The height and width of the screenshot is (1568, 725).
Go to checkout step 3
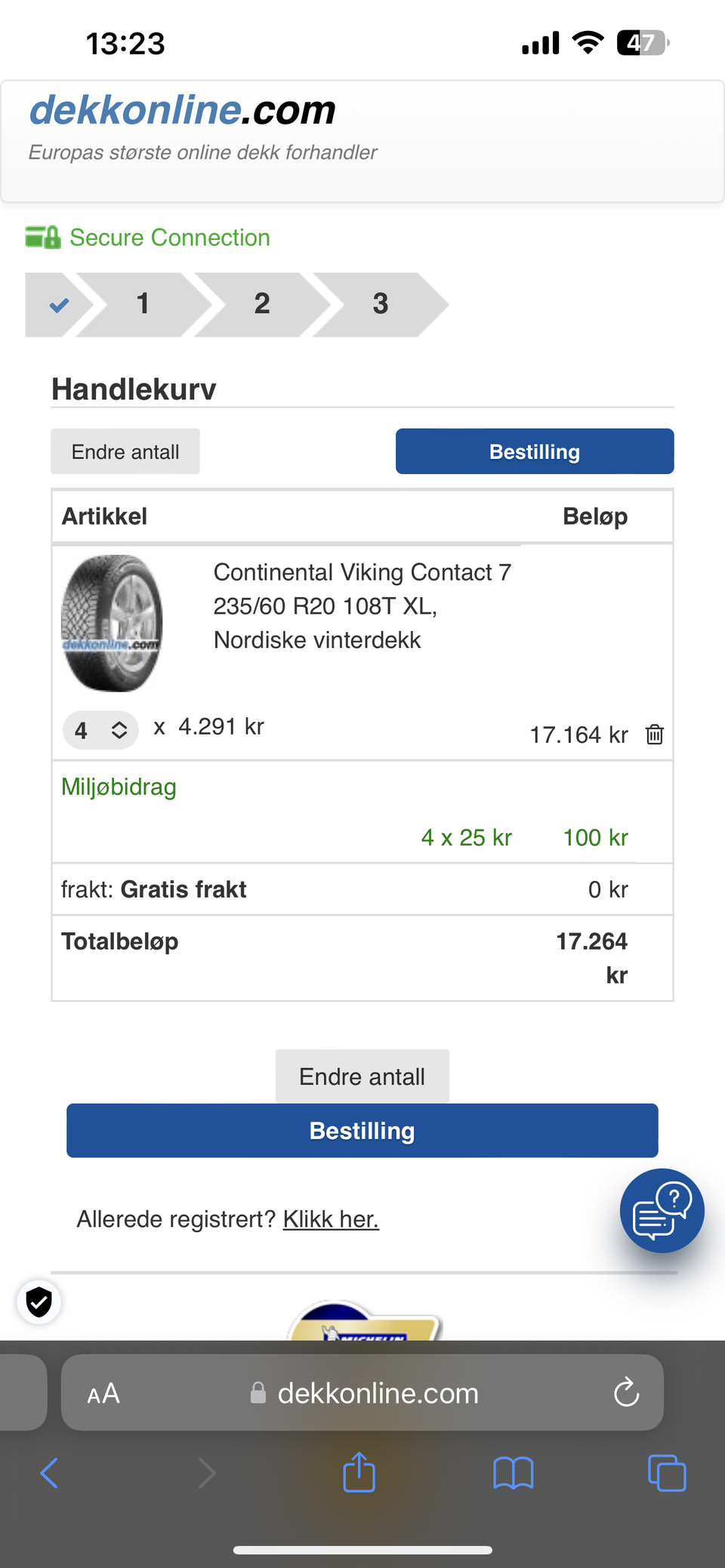click(x=380, y=304)
